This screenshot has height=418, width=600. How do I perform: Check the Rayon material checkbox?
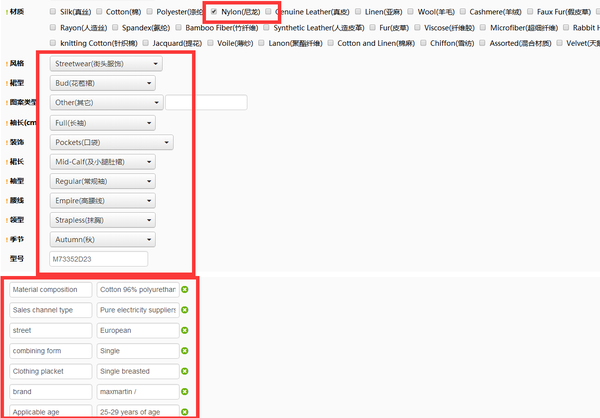[53, 27]
